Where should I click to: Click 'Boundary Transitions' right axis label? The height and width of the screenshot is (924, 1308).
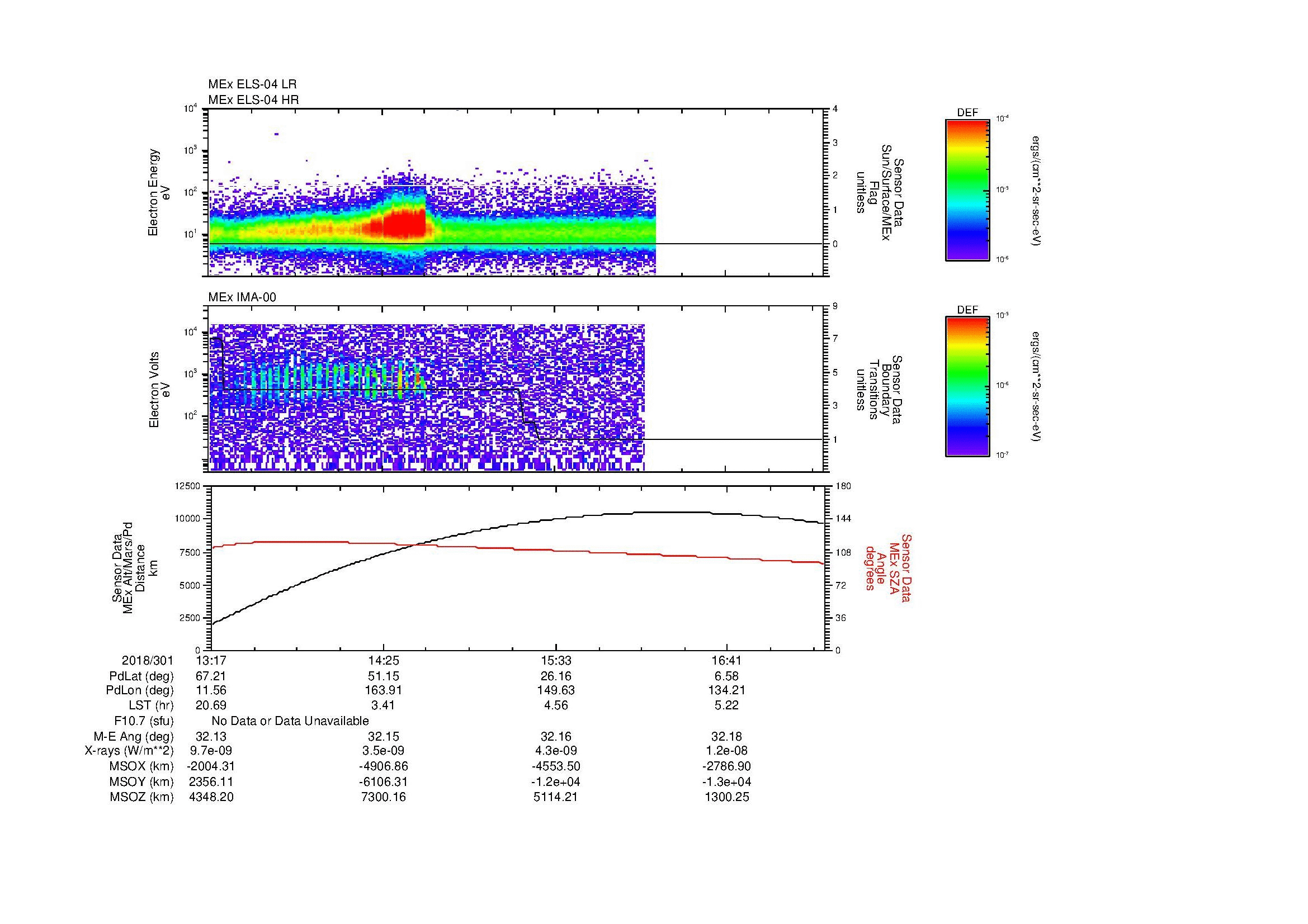pos(880,390)
